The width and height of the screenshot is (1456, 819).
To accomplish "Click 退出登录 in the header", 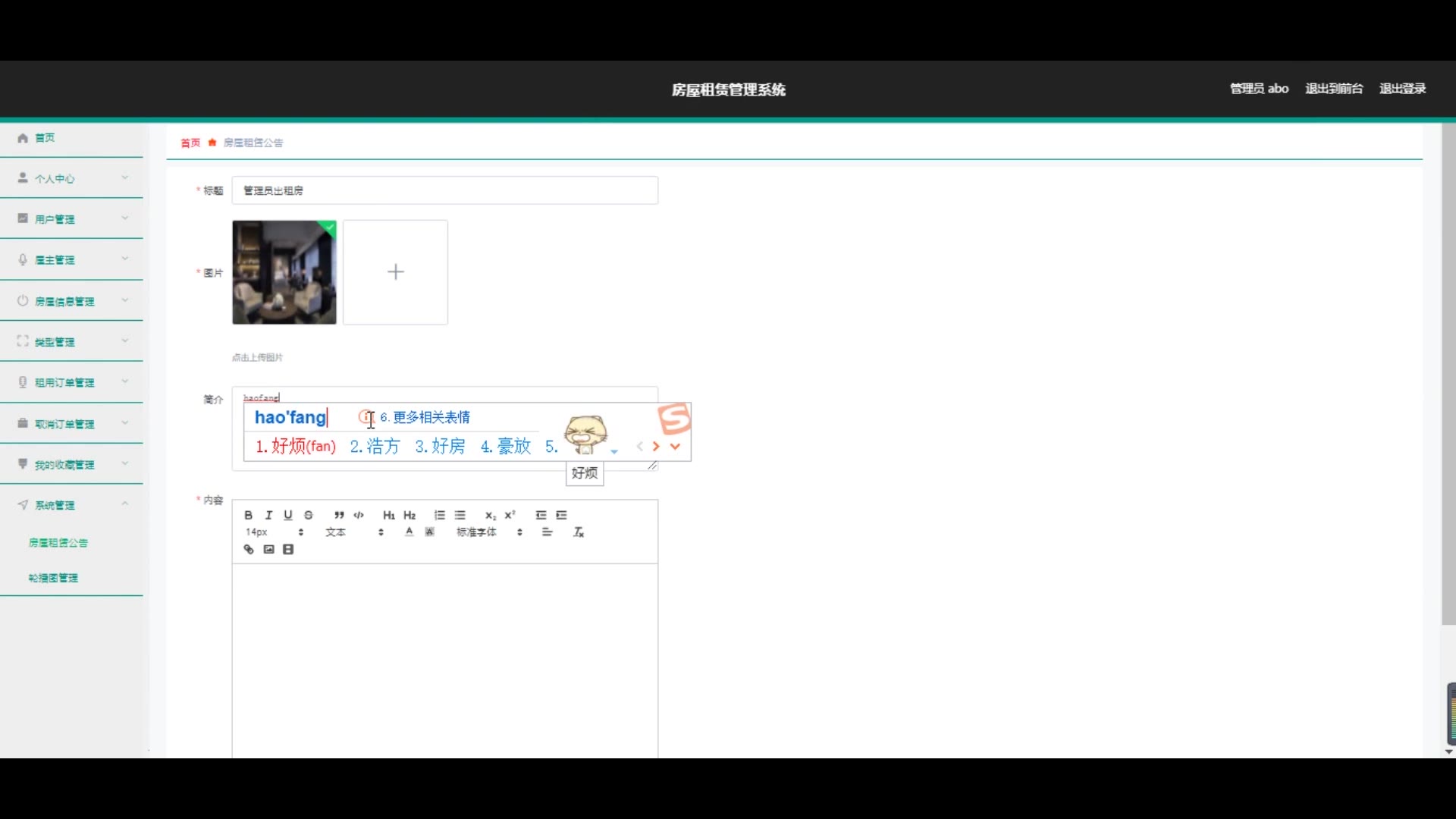I will (1402, 89).
